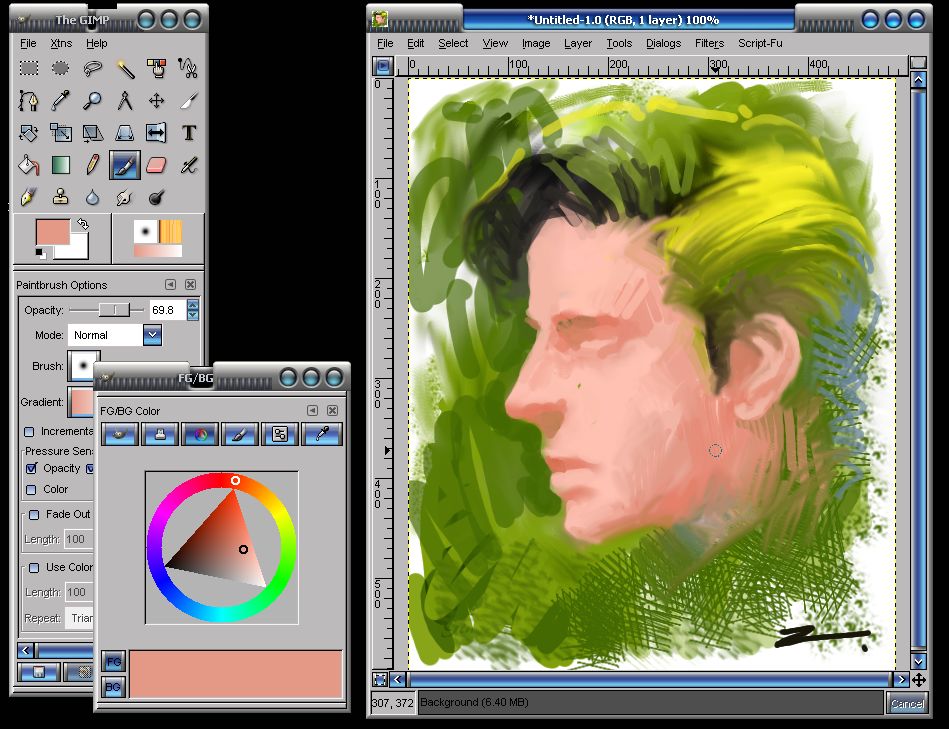Select the Crop knife tool

(188, 100)
